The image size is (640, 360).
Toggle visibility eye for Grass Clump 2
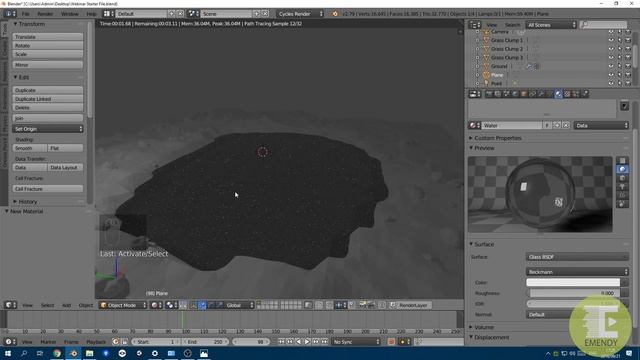[x=611, y=49]
